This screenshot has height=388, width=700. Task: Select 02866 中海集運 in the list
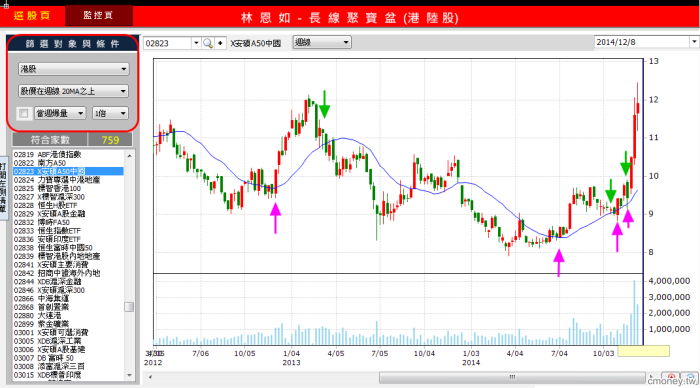[68, 299]
